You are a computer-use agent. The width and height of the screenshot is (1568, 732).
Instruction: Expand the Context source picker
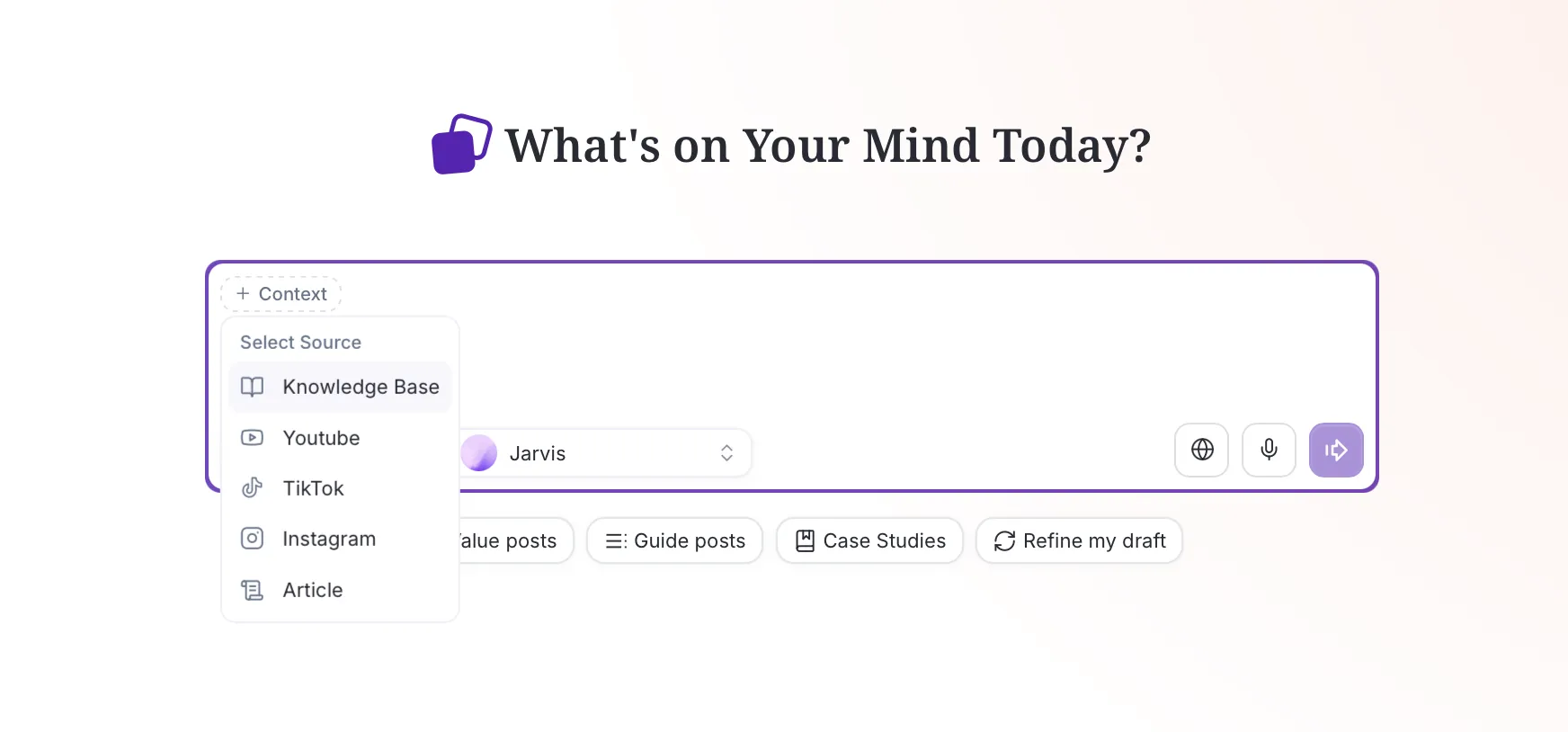[281, 293]
